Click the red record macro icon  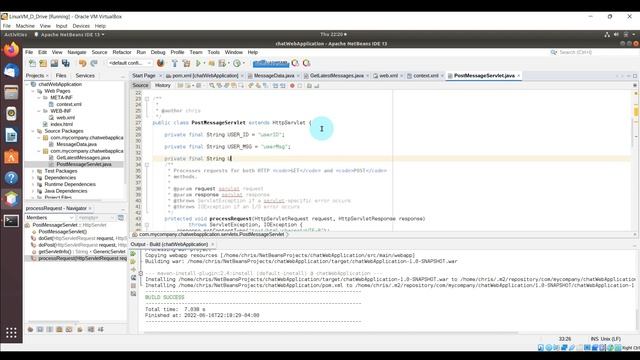point(292,86)
